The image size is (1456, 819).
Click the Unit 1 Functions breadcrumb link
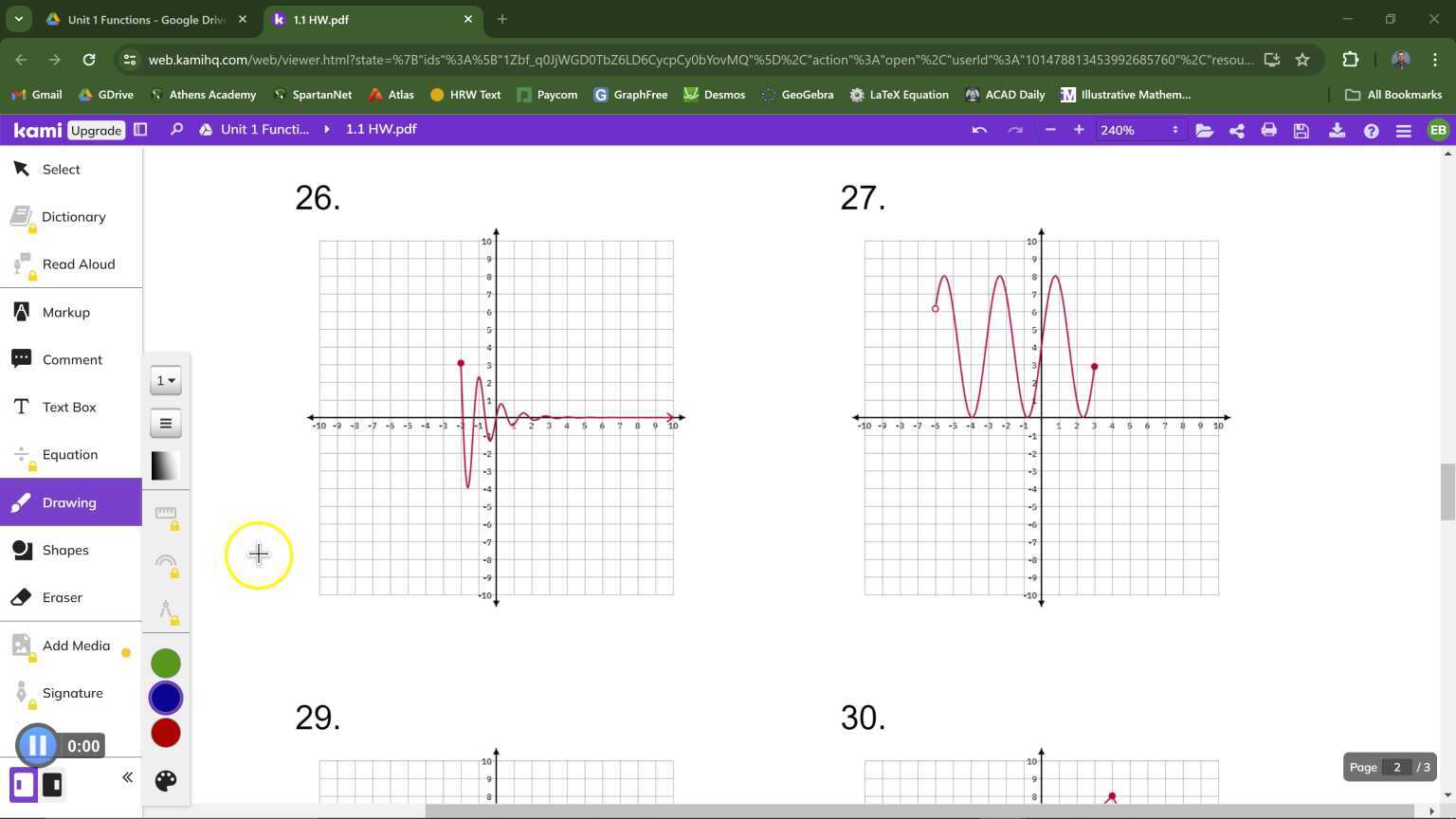click(264, 129)
